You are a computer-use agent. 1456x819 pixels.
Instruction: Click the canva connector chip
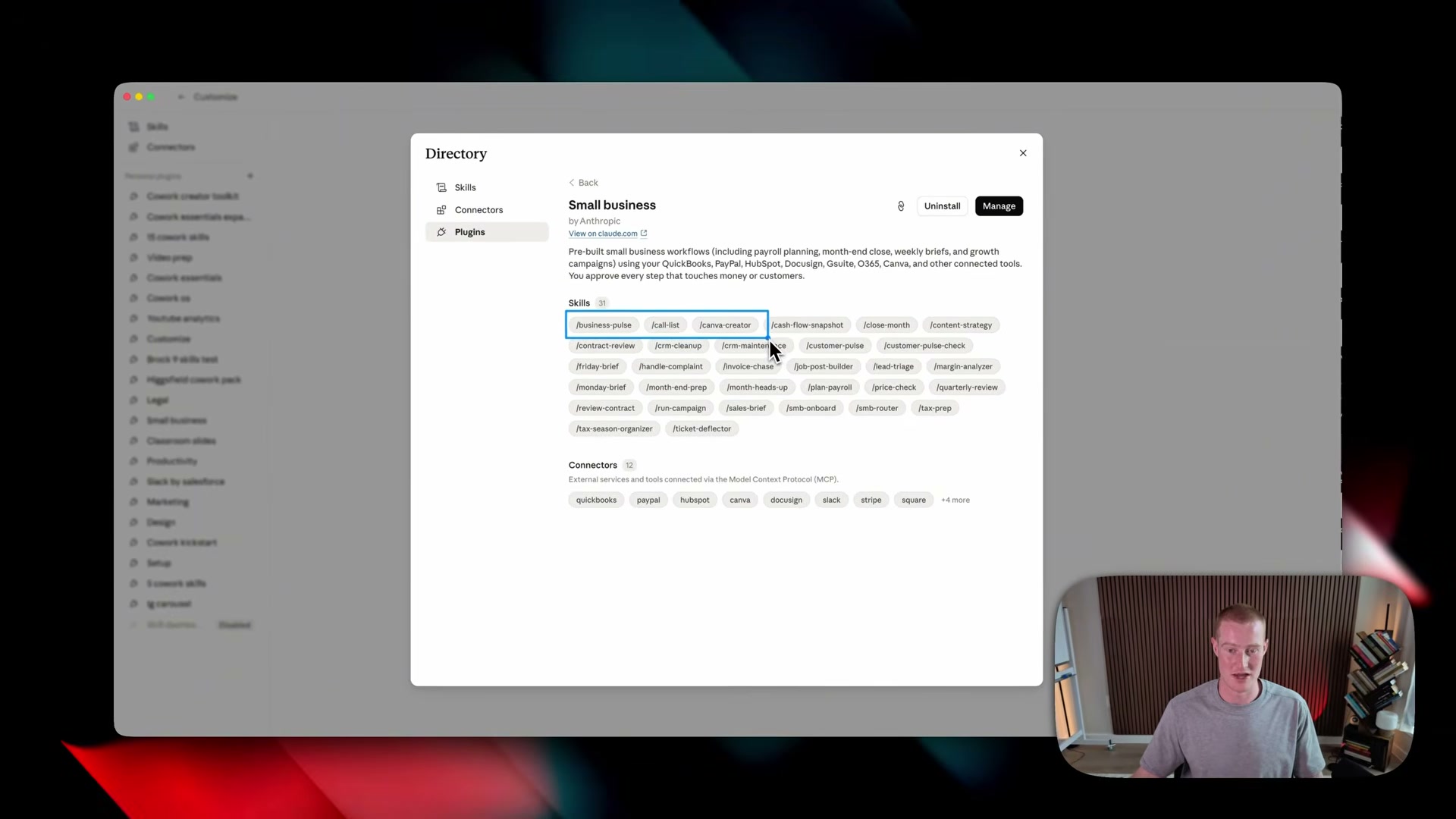[x=739, y=500]
